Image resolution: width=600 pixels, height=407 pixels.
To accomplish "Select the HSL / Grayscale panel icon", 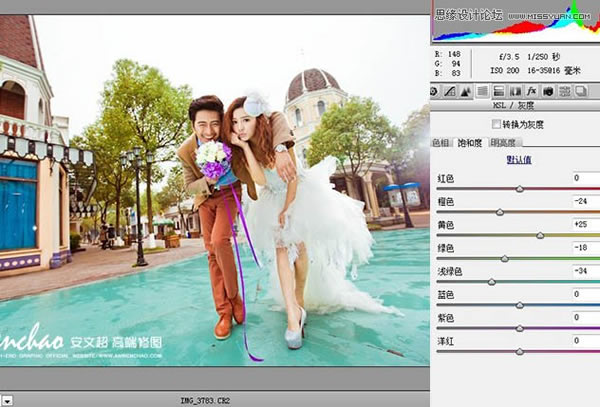I will (482, 91).
